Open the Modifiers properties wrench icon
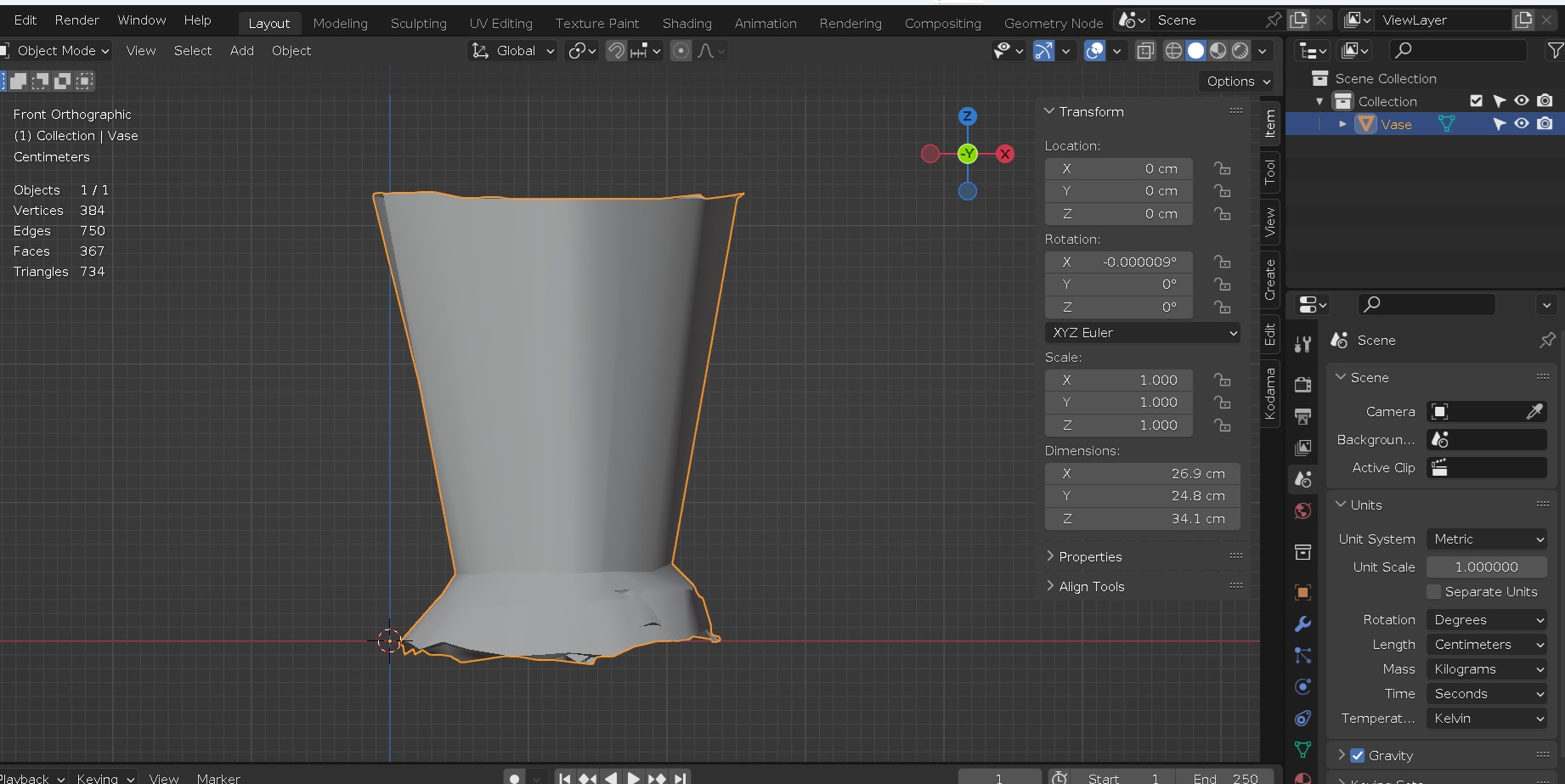 point(1302,623)
